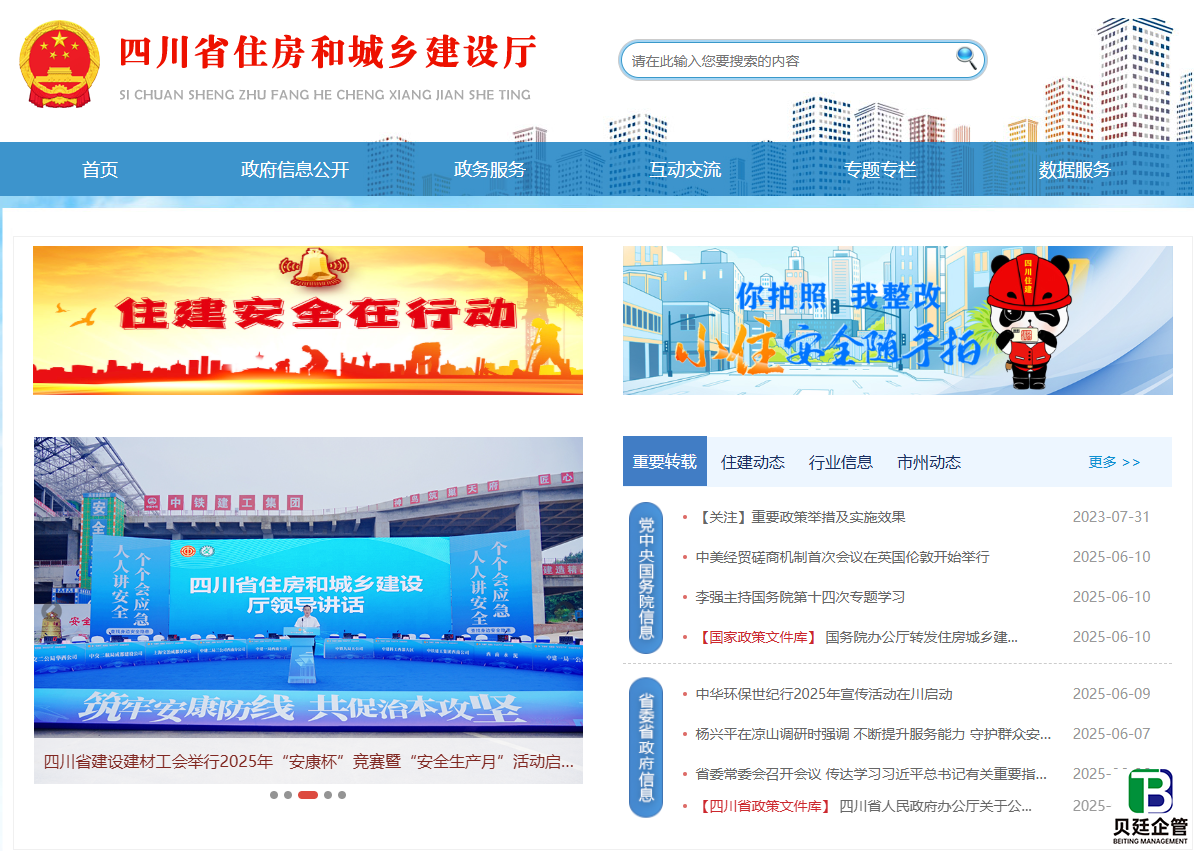Viewport: 1194px width, 851px height.
Task: Open the 国家政策文件库 news item
Action: point(855,635)
